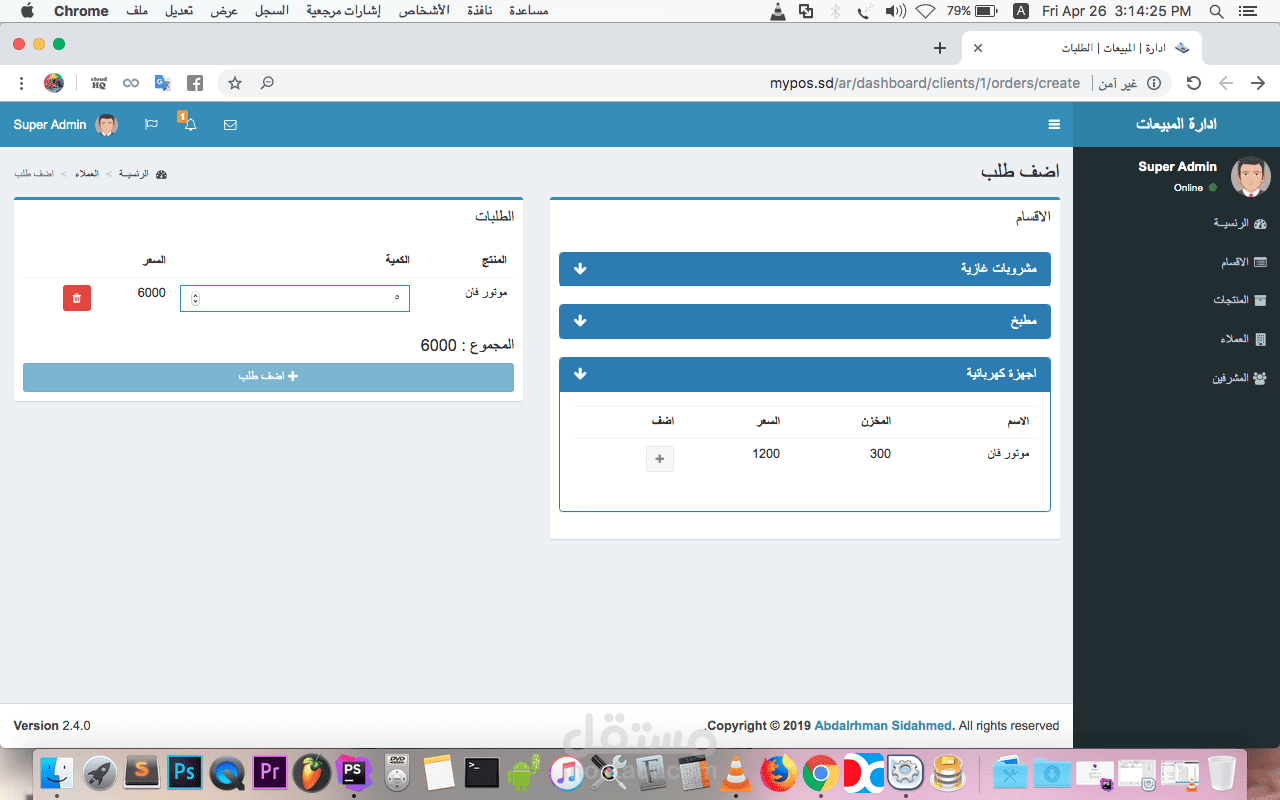Open a new browser tab
This screenshot has height=800, width=1280.
939,48
